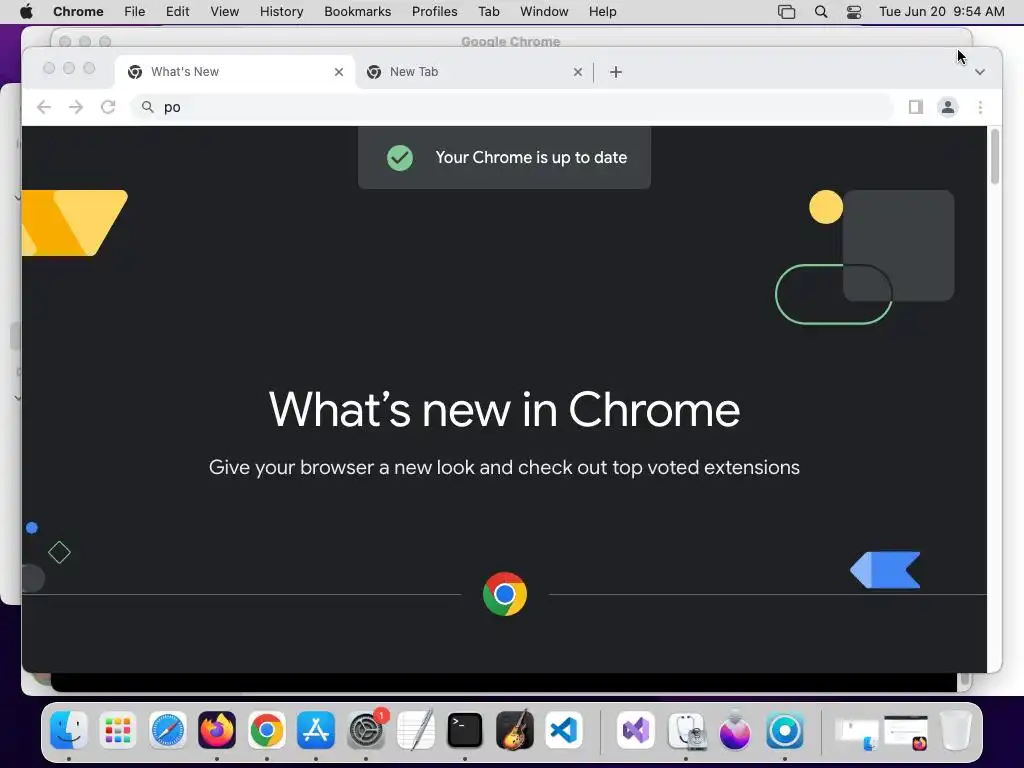Close the What's New tab

tap(339, 72)
